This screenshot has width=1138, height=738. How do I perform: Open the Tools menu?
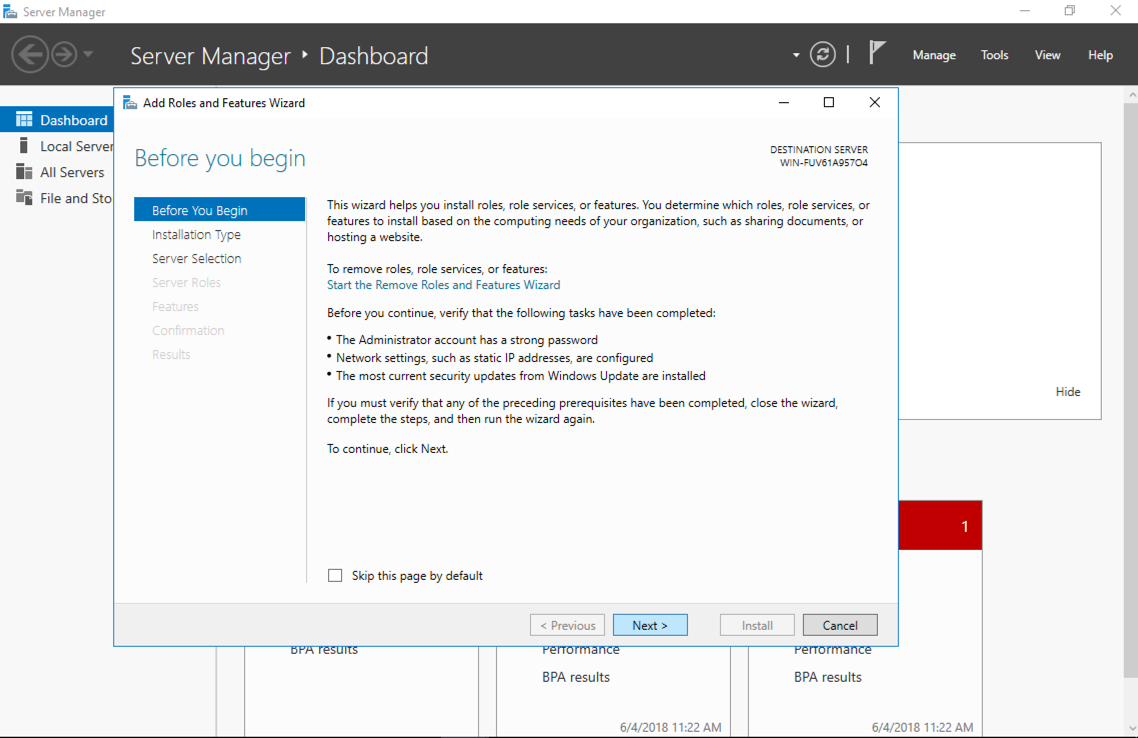coord(994,55)
